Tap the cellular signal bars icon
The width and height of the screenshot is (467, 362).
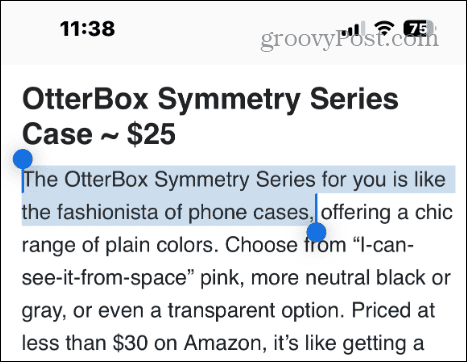pyautogui.click(x=352, y=28)
